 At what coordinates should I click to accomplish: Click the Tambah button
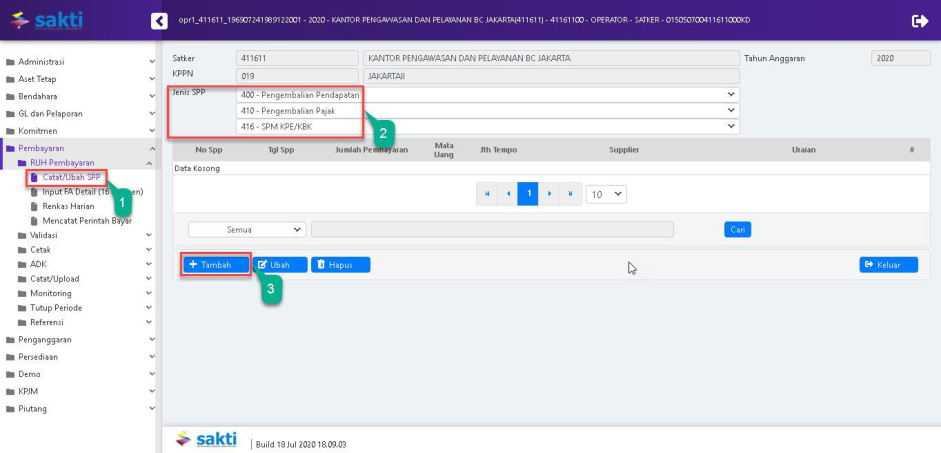point(216,265)
